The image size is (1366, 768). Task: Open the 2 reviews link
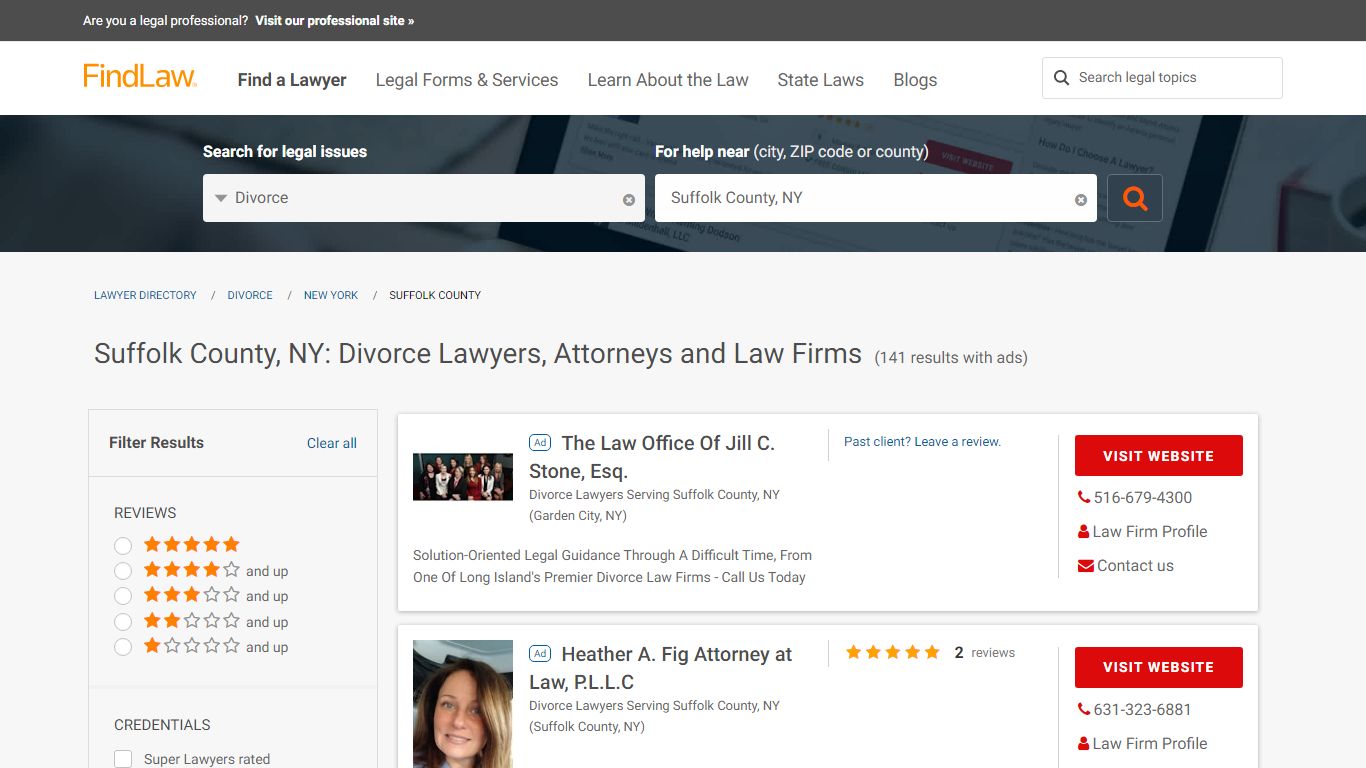click(985, 652)
